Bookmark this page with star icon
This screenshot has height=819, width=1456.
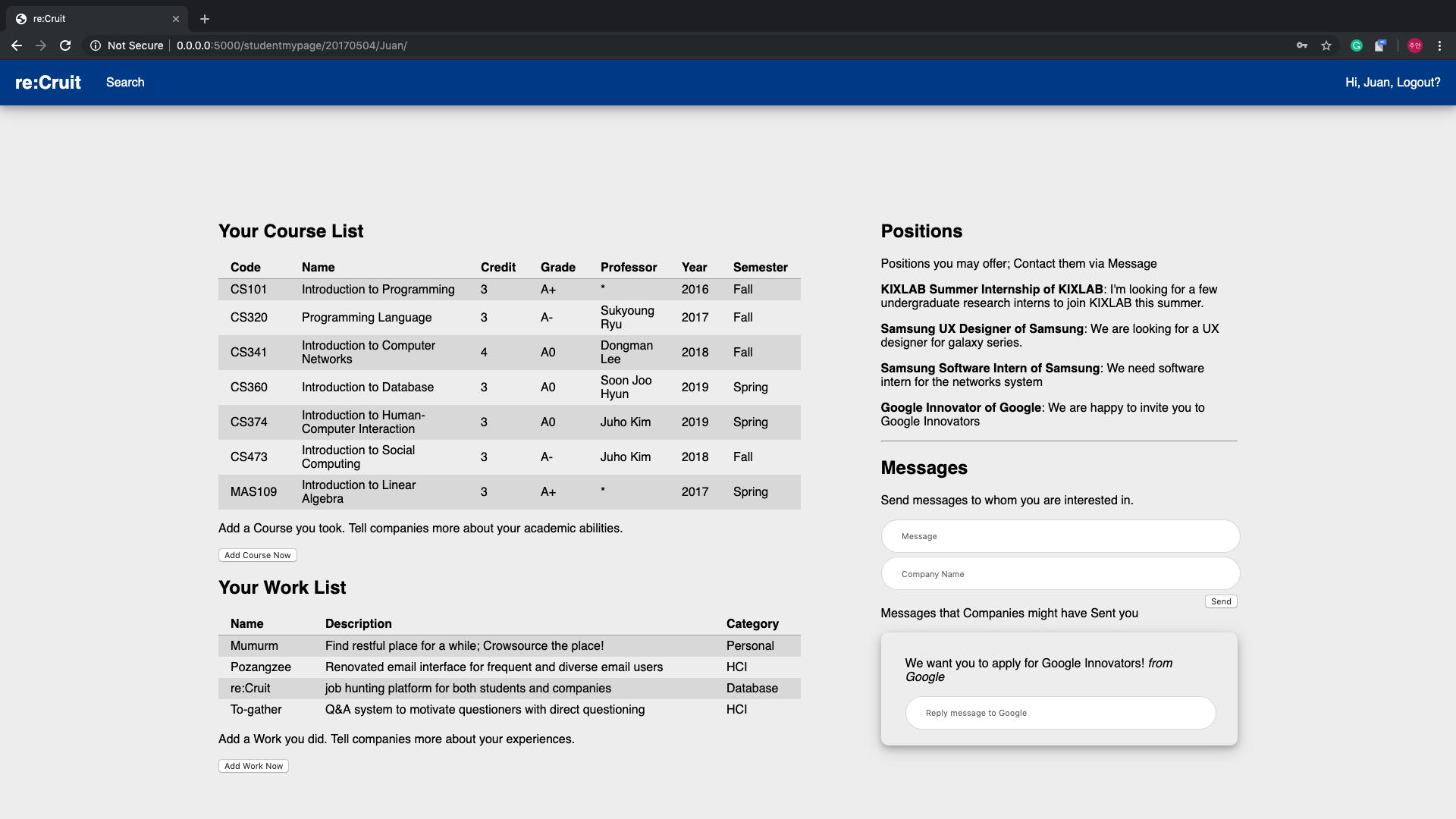point(1326,45)
